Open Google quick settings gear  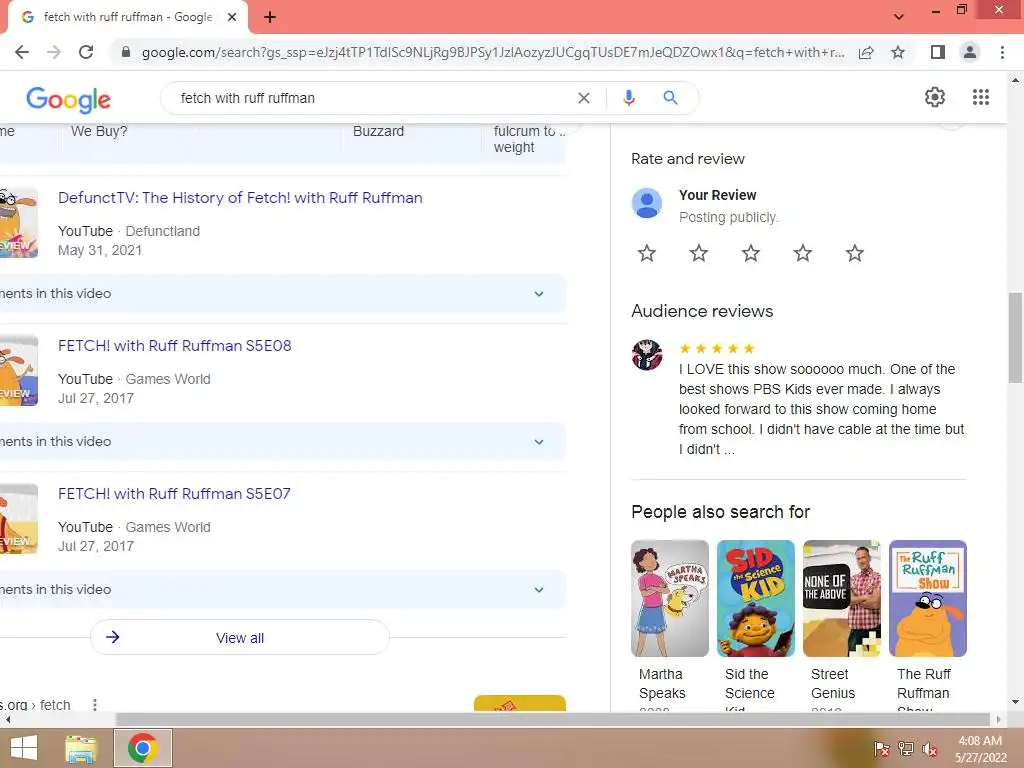coord(935,97)
